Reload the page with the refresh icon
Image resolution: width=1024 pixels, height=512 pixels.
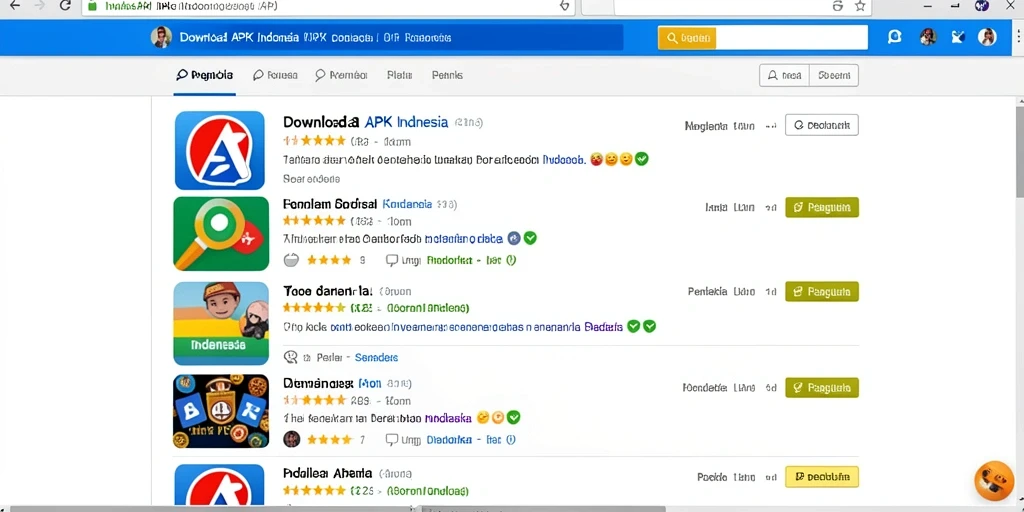click(x=65, y=5)
